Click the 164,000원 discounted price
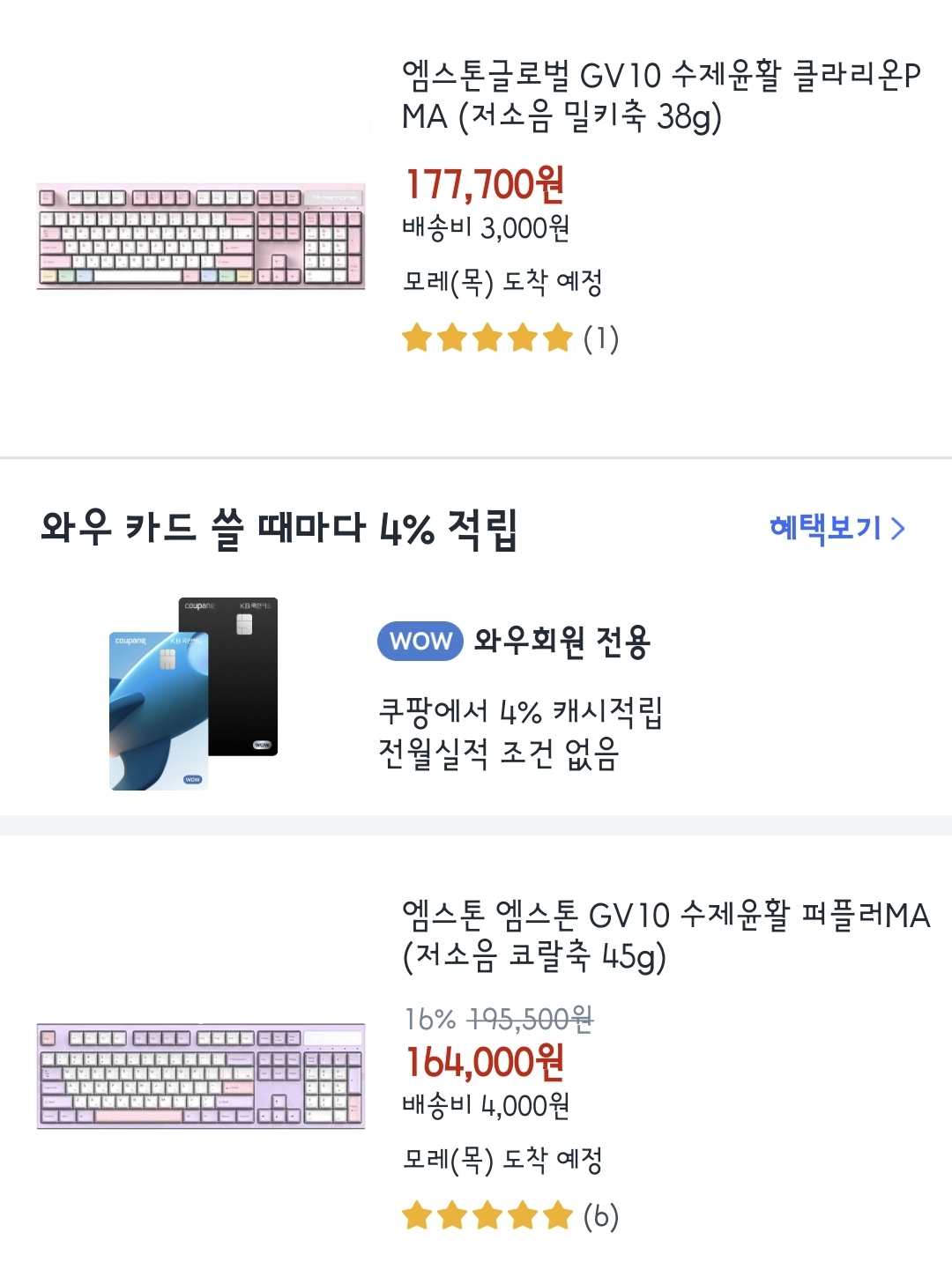The width and height of the screenshot is (952, 1277). [x=485, y=1062]
